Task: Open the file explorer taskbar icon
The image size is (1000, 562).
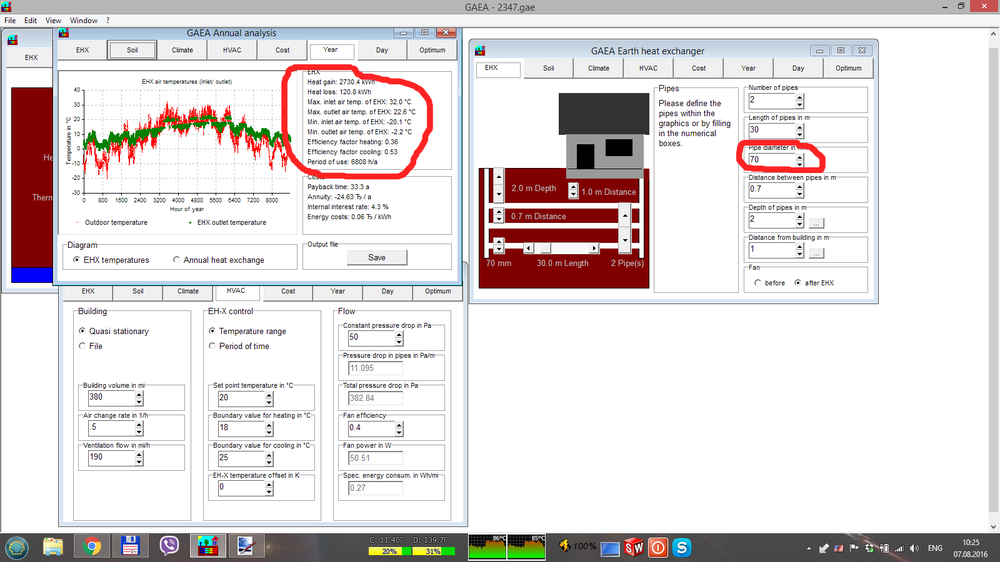Action: 53,547
